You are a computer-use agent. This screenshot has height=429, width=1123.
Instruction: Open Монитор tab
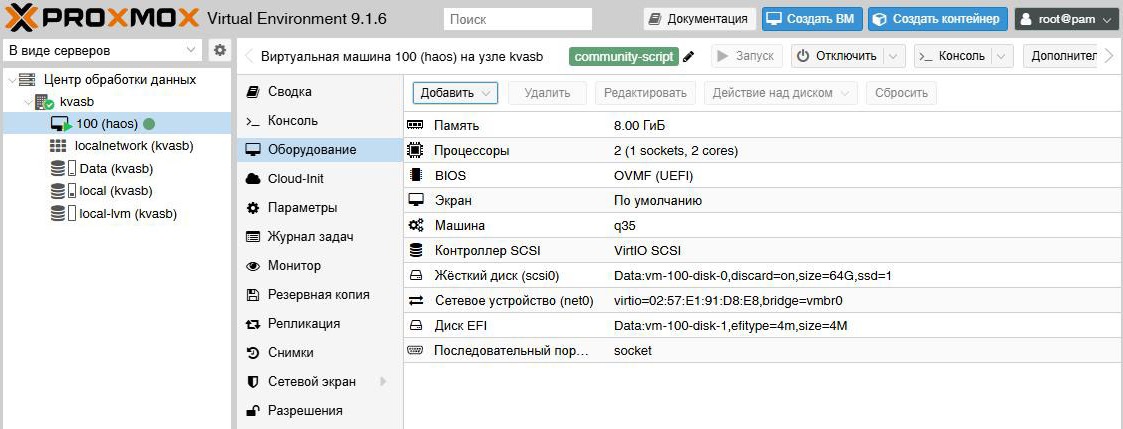(319, 266)
